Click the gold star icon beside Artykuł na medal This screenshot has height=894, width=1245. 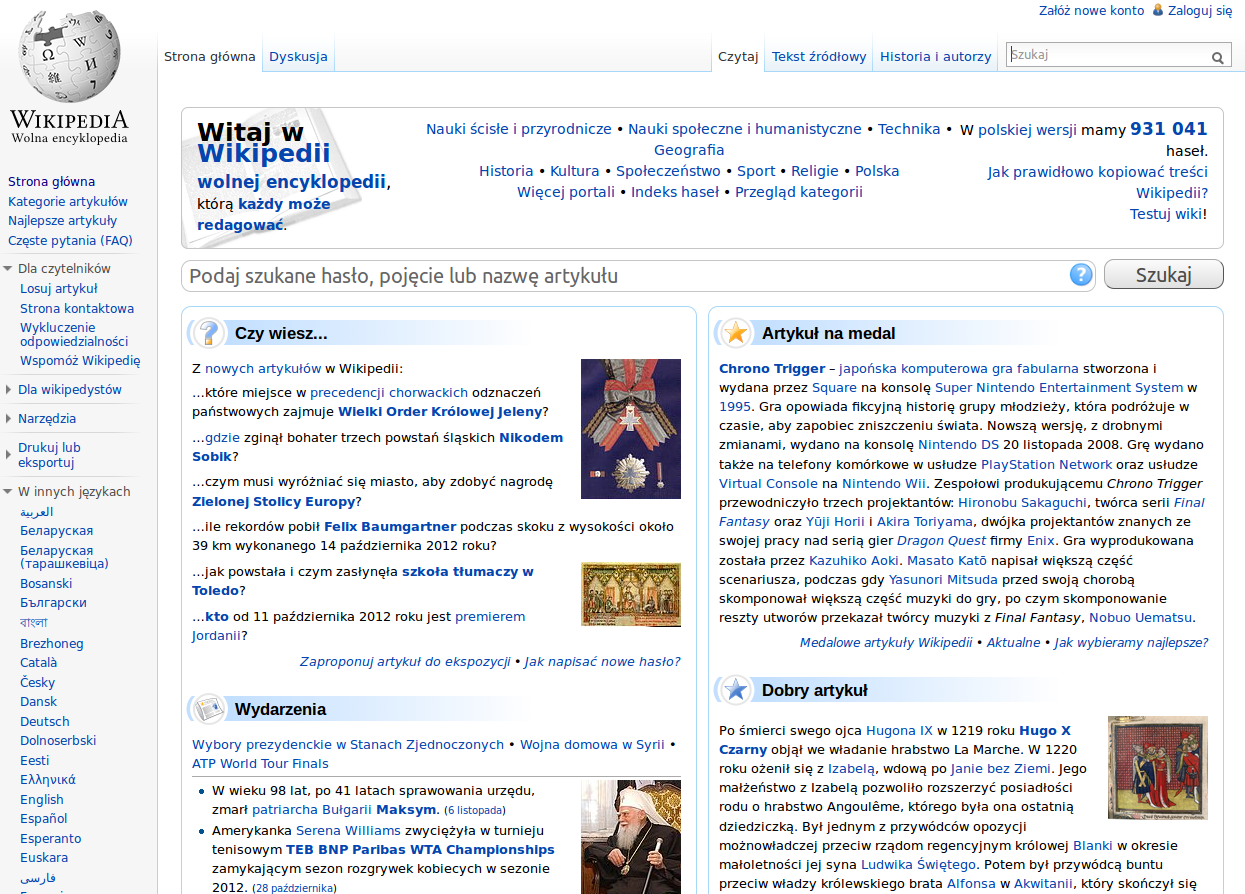[736, 333]
